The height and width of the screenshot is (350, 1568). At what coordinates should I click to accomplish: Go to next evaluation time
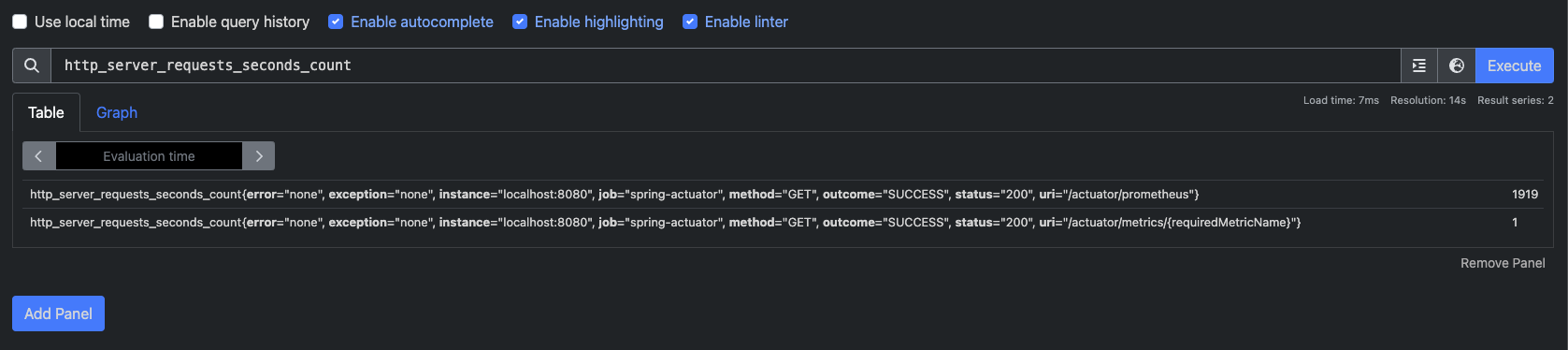[x=259, y=156]
